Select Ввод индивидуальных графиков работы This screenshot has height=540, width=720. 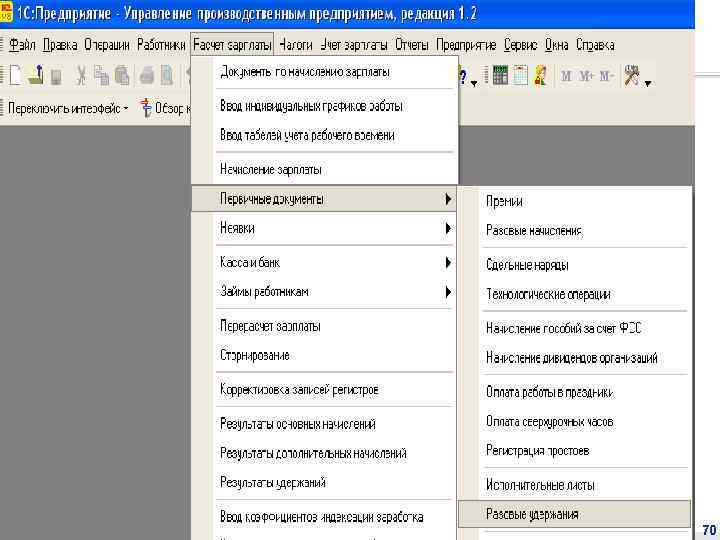(x=325, y=106)
